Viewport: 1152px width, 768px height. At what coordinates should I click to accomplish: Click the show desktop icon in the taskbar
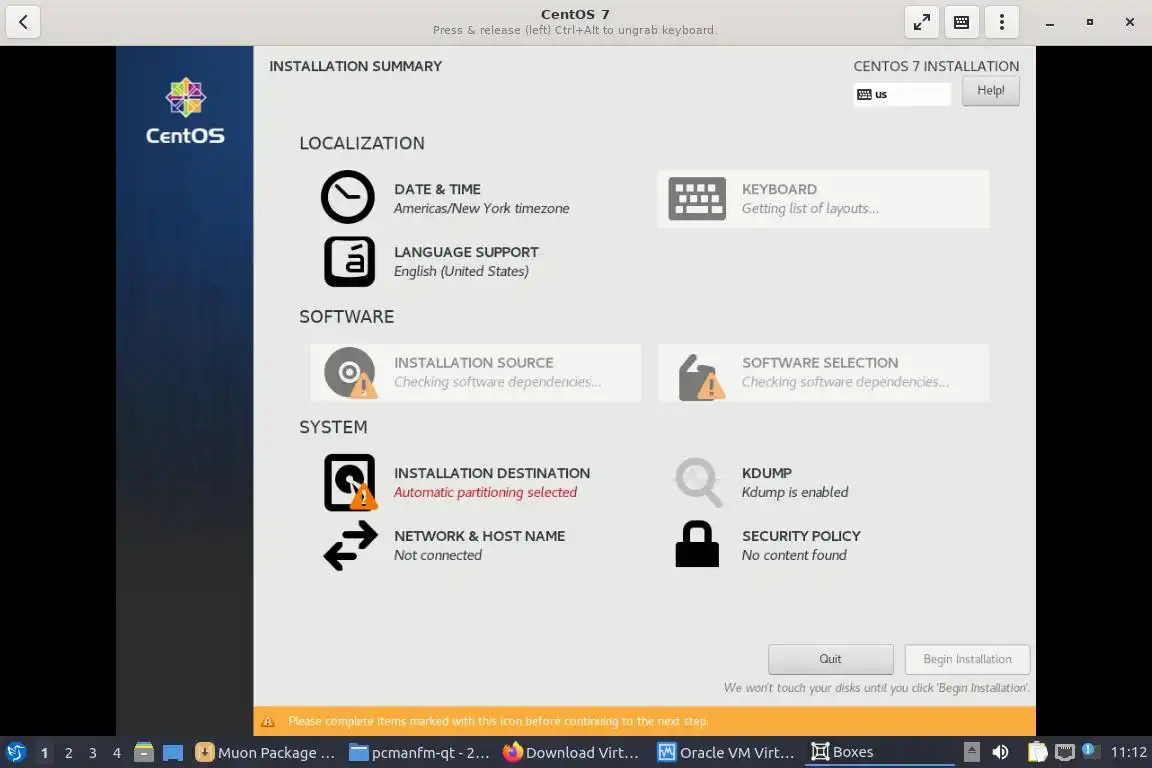coord(173,753)
